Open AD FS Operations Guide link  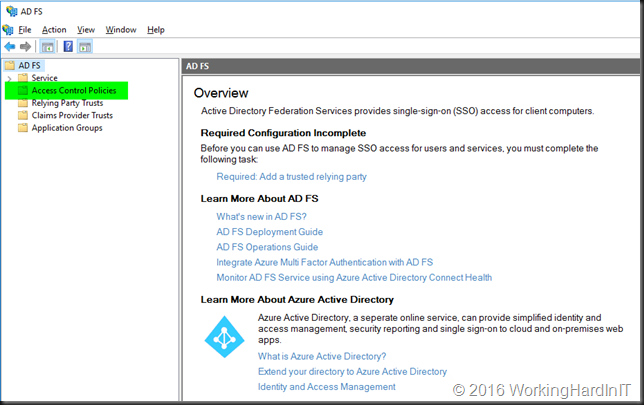(267, 247)
